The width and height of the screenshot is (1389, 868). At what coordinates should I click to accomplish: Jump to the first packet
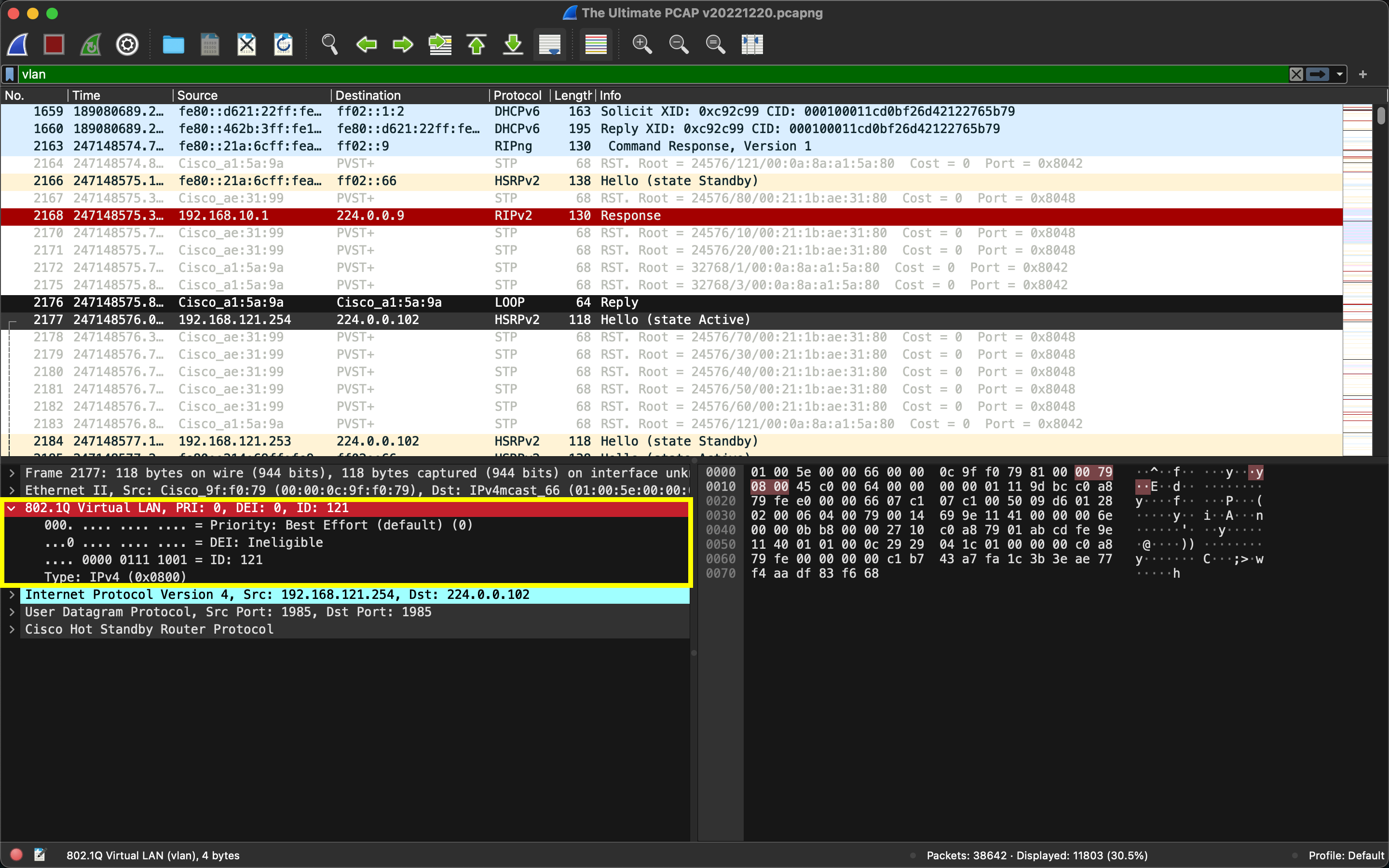point(477,44)
